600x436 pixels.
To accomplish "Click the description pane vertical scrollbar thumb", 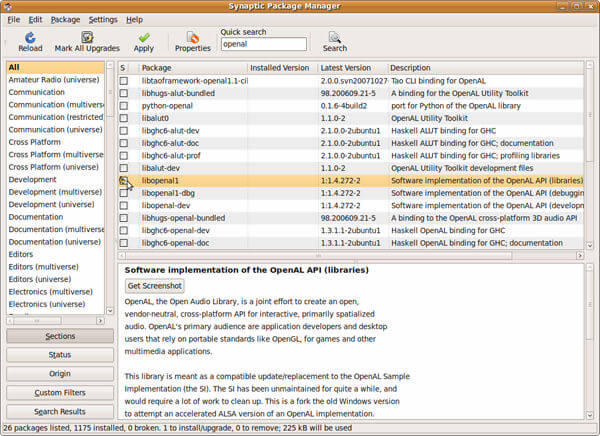I will 590,305.
